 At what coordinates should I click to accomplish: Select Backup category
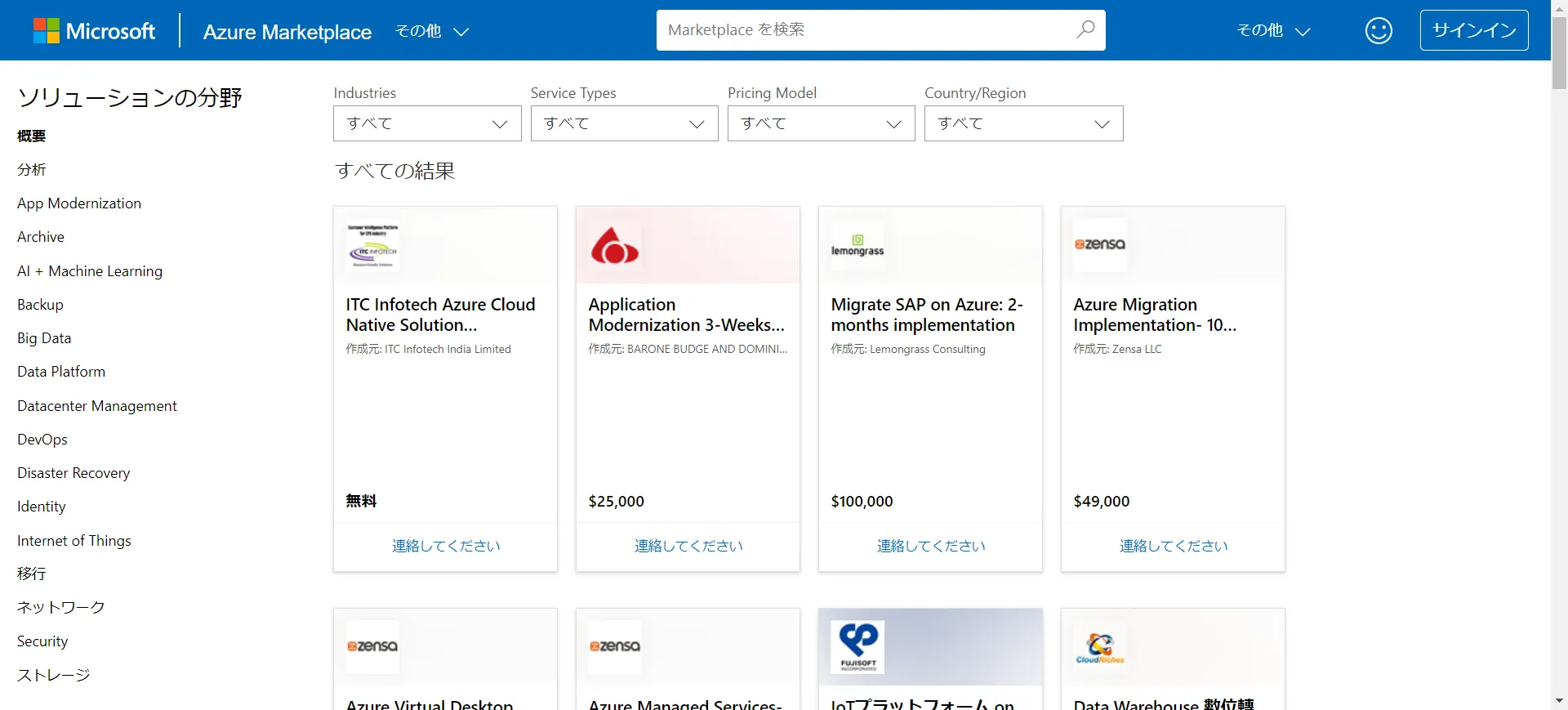(40, 305)
